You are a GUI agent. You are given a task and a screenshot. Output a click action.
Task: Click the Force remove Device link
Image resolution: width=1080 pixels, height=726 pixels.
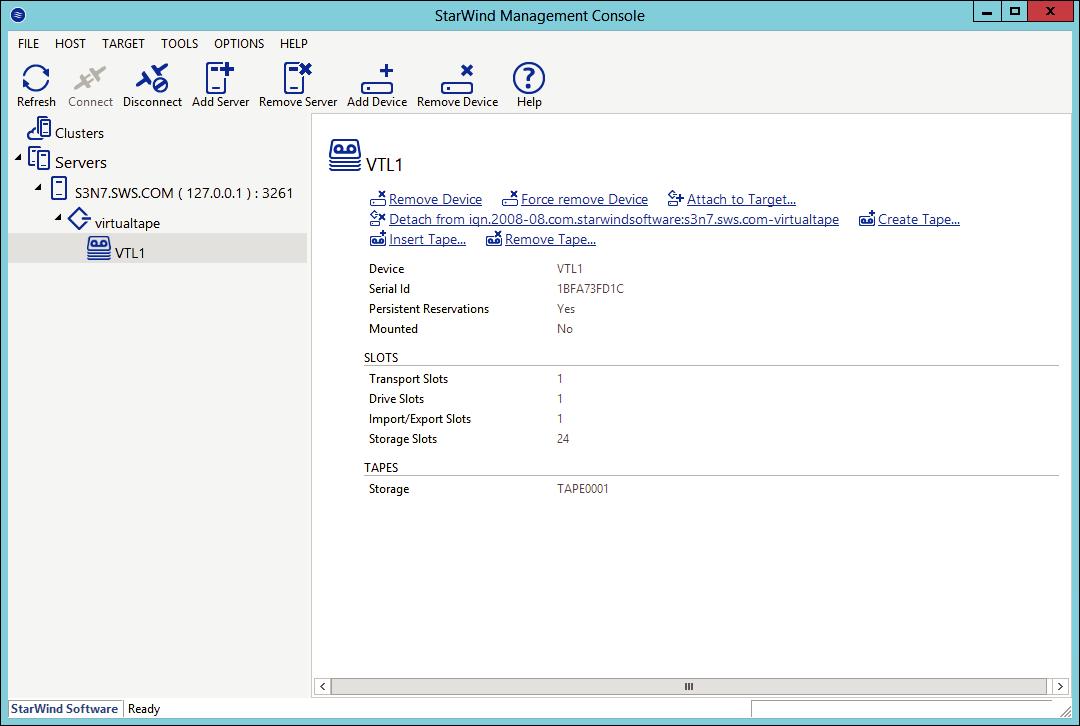tap(584, 199)
